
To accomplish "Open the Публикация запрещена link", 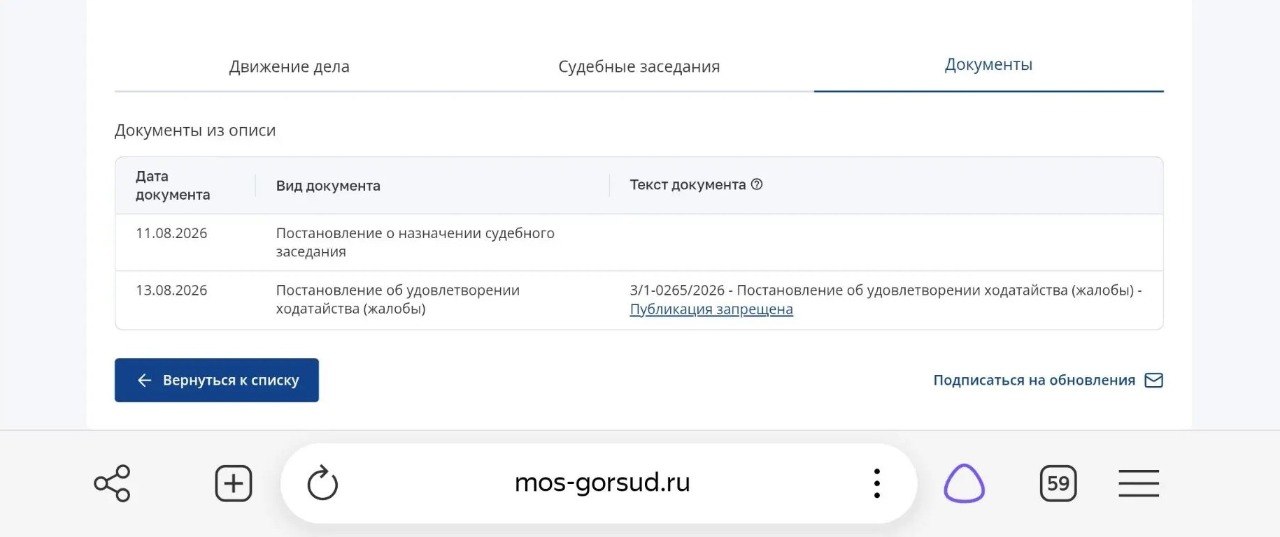I will 711,310.
